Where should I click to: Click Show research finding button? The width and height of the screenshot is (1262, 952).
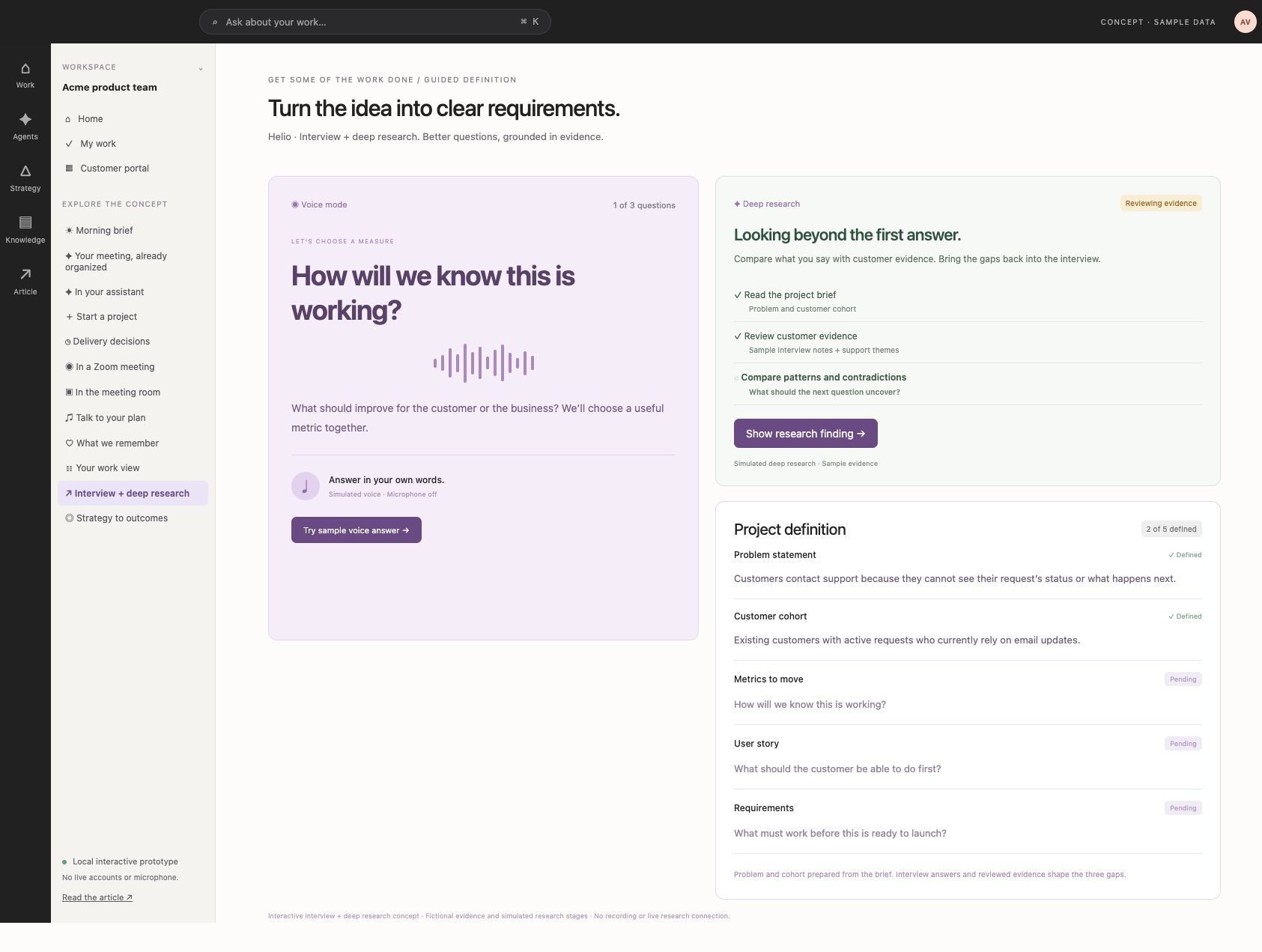coord(805,434)
